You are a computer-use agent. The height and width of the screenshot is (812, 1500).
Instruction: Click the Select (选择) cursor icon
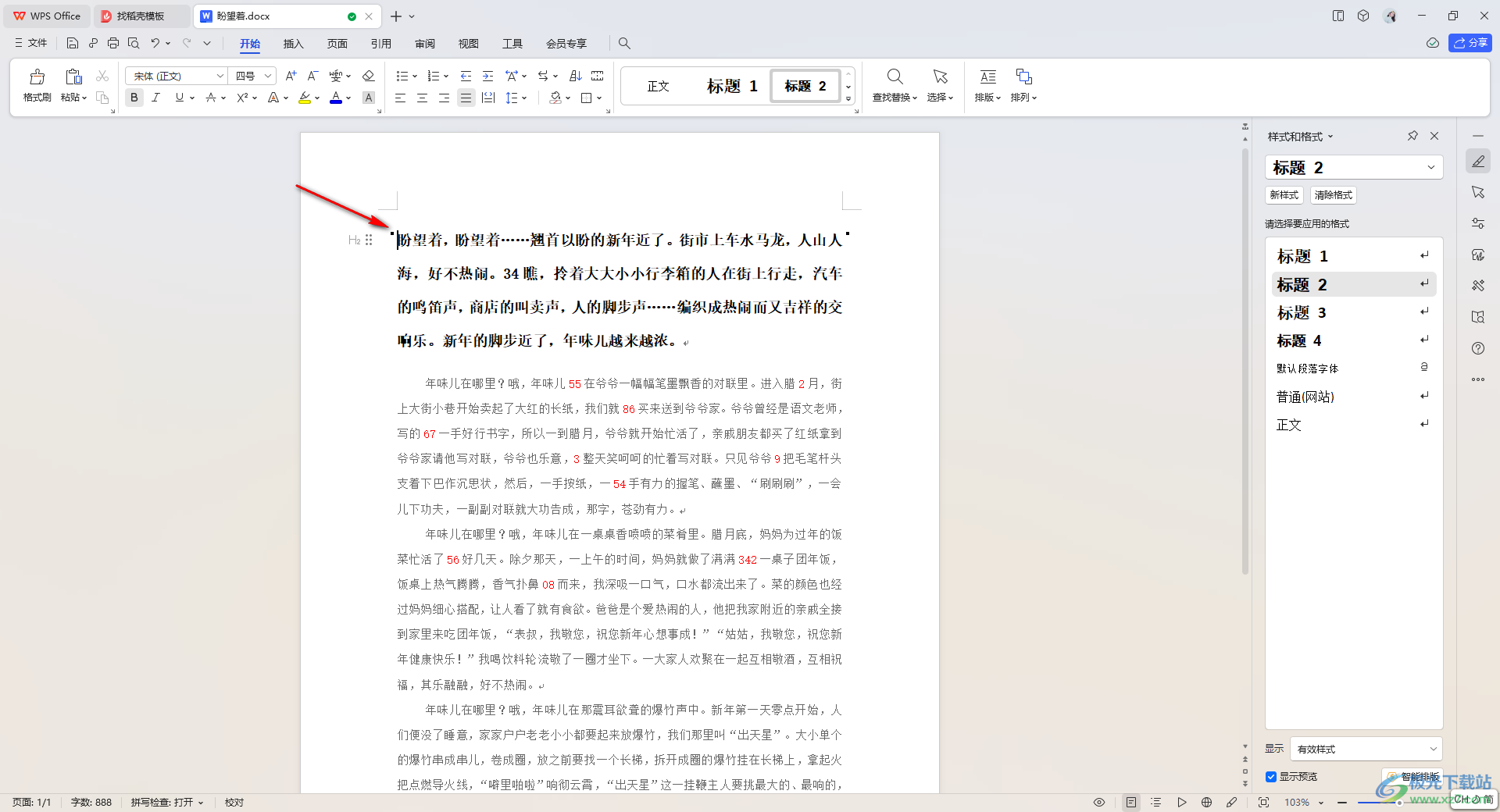(941, 77)
